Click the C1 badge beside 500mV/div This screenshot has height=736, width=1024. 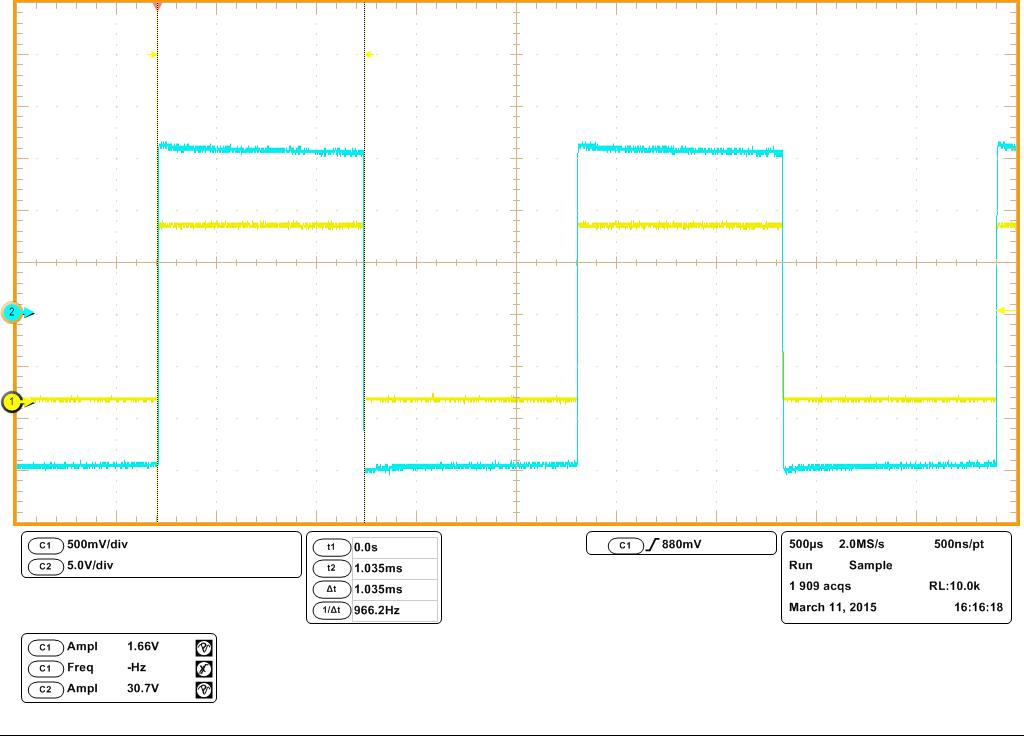[45, 545]
